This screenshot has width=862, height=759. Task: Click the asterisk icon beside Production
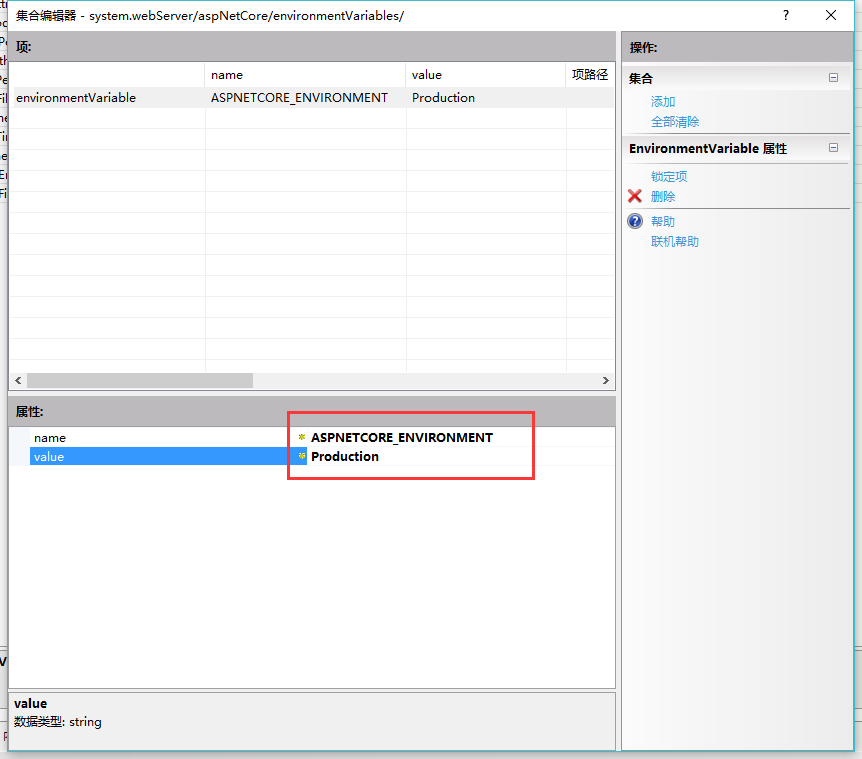click(x=301, y=456)
